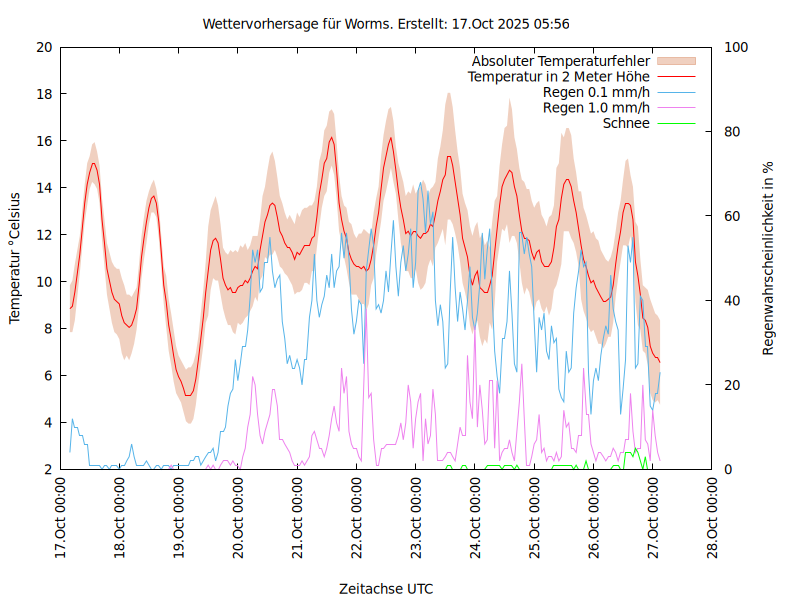Click the '10' tick on the temperature axis
The height and width of the screenshot is (600, 800).
(43, 282)
